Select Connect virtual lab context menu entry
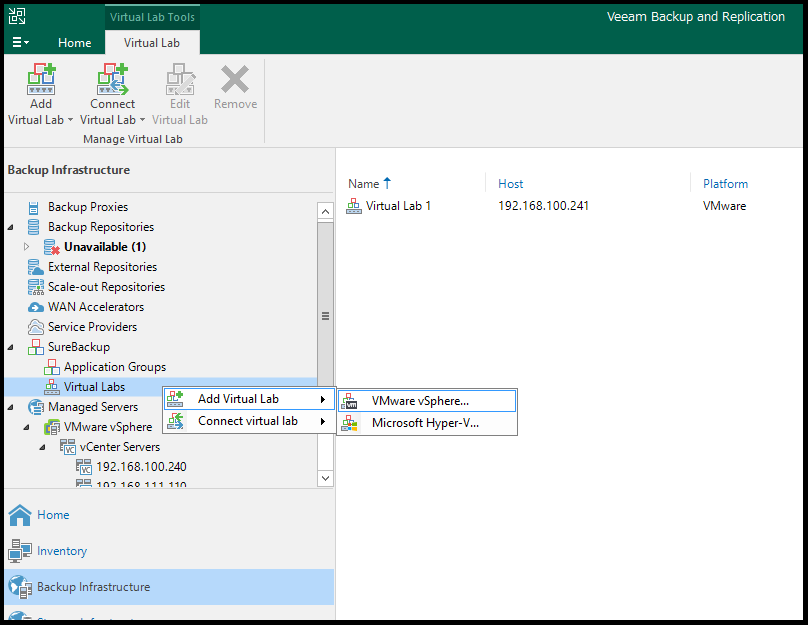This screenshot has width=808, height=625. [249, 421]
